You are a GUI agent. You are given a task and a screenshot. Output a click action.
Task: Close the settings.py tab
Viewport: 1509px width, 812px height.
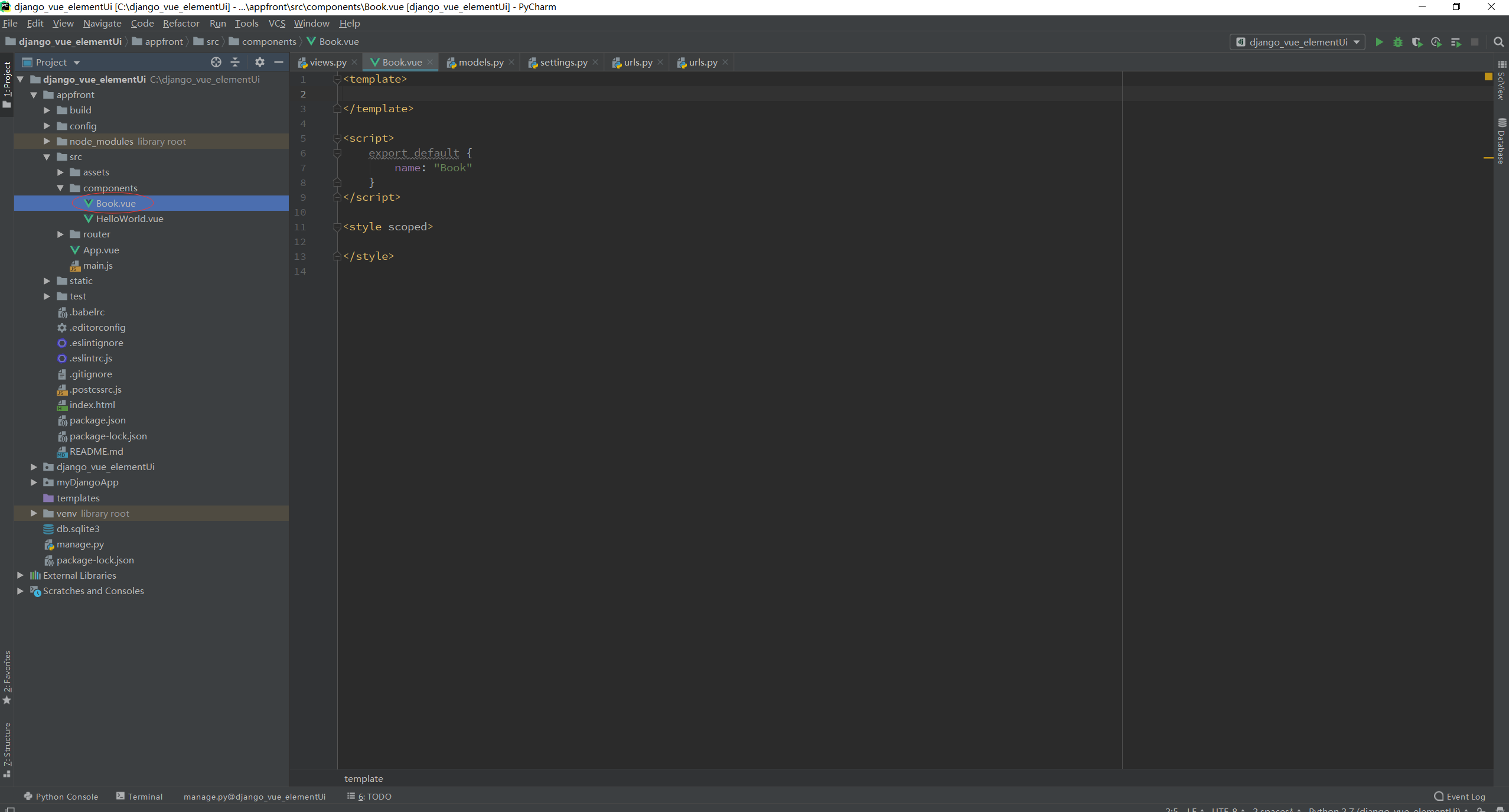(x=595, y=62)
